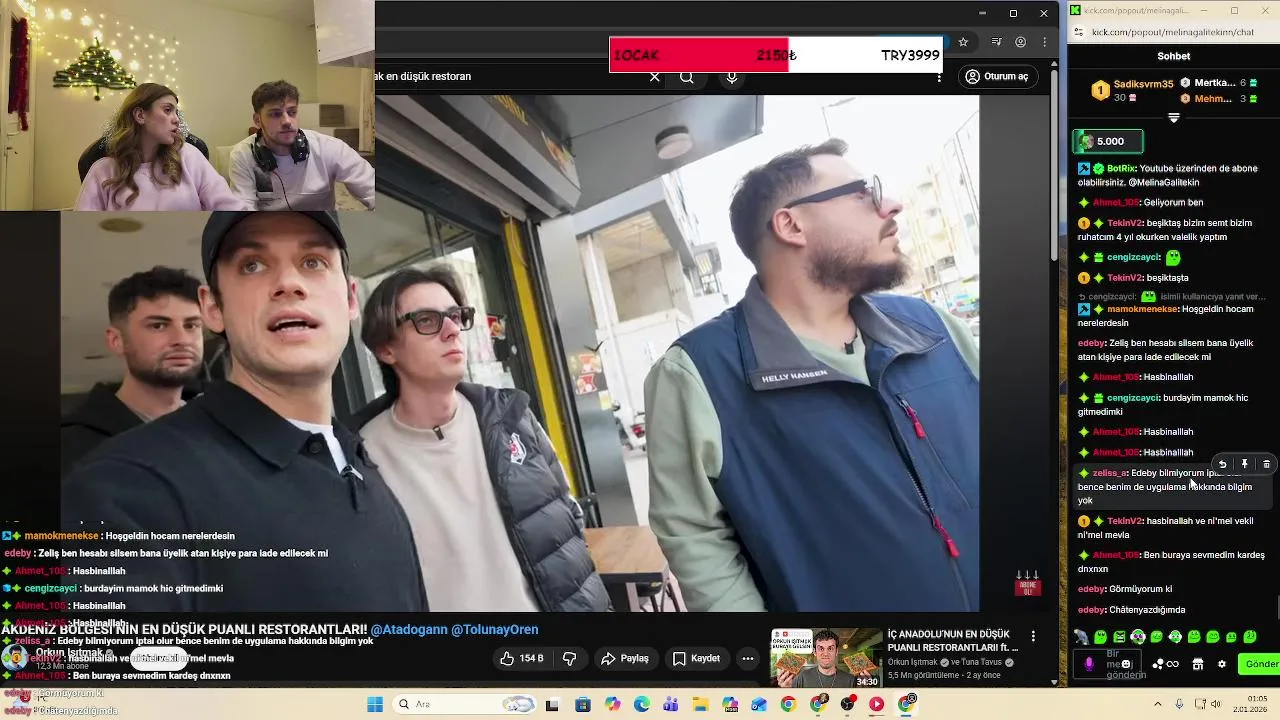
Task: Like the YouTube video showing 154 B
Action: (x=521, y=658)
